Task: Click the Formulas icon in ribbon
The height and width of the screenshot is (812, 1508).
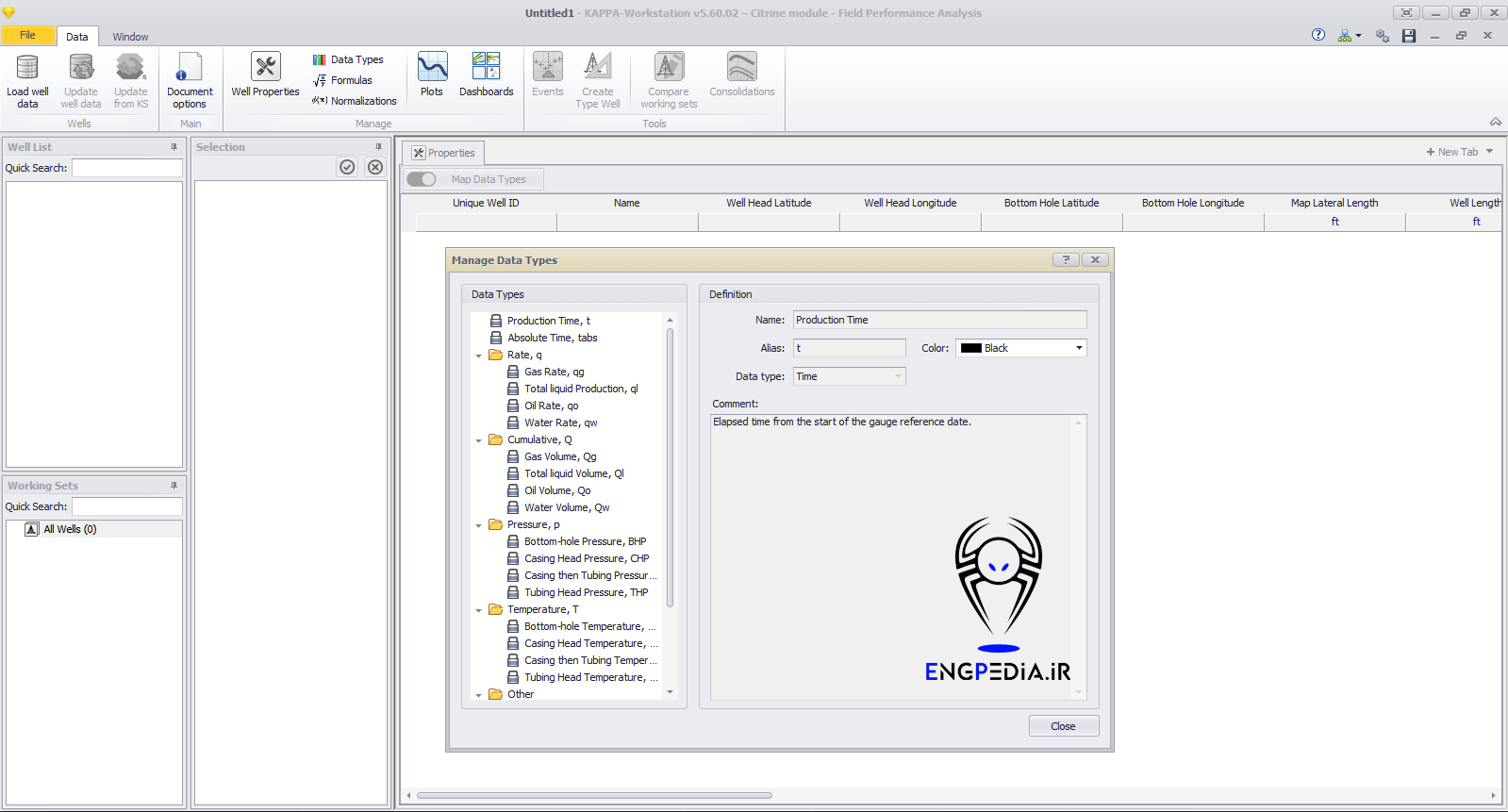Action: tap(320, 81)
